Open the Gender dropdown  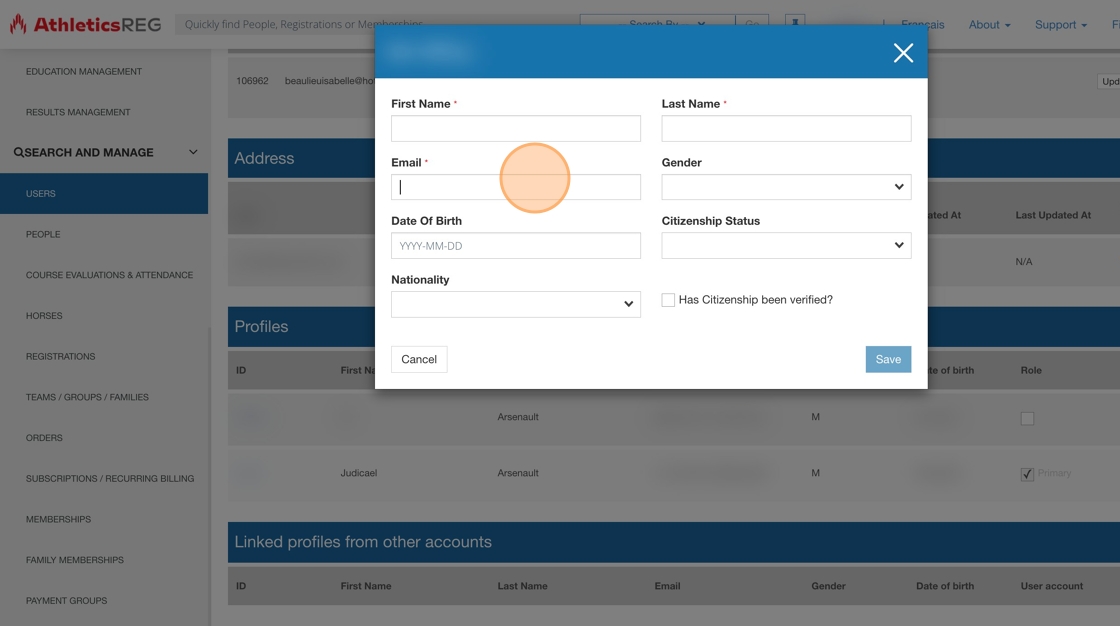coord(786,187)
